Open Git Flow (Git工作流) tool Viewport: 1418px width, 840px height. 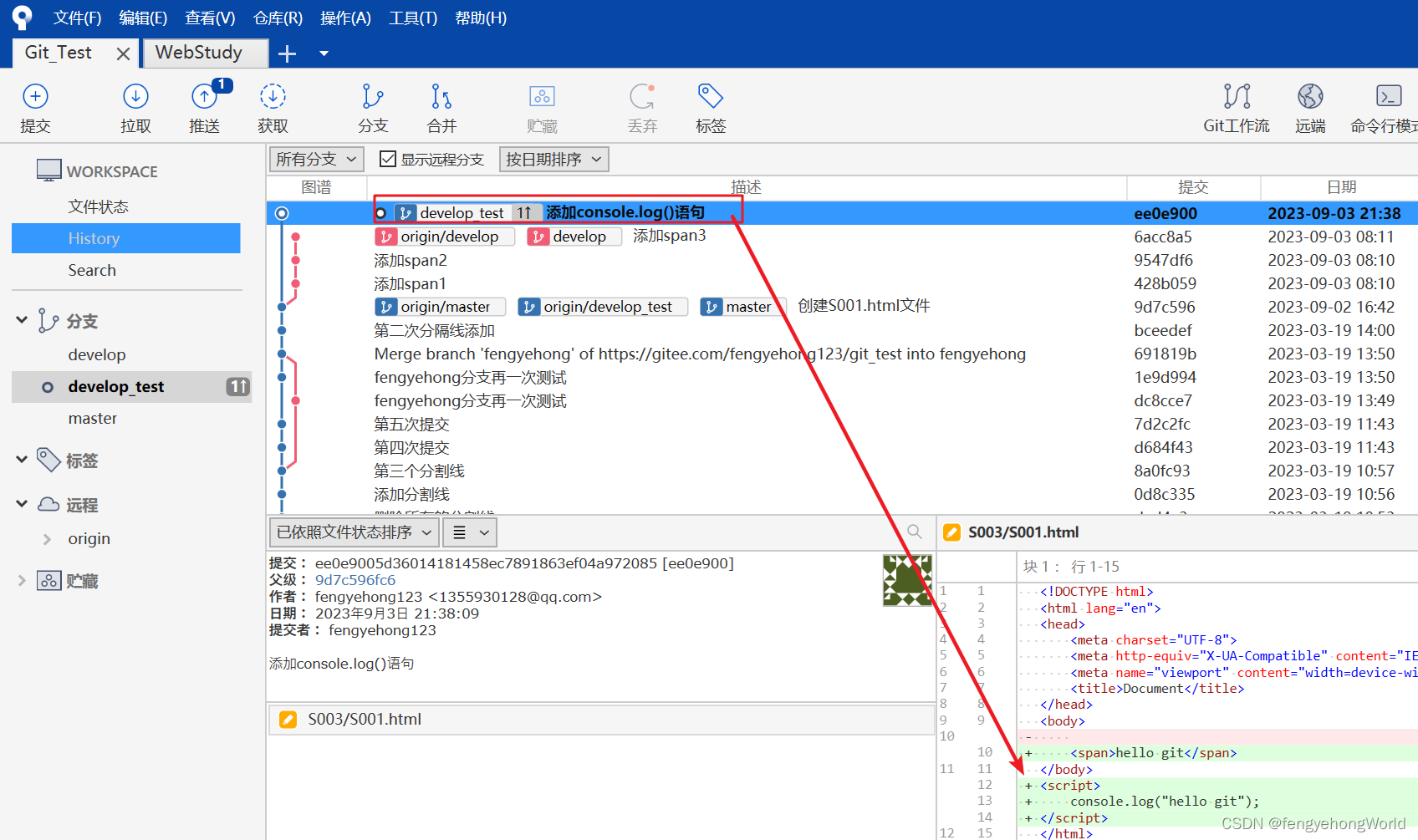point(1237,97)
